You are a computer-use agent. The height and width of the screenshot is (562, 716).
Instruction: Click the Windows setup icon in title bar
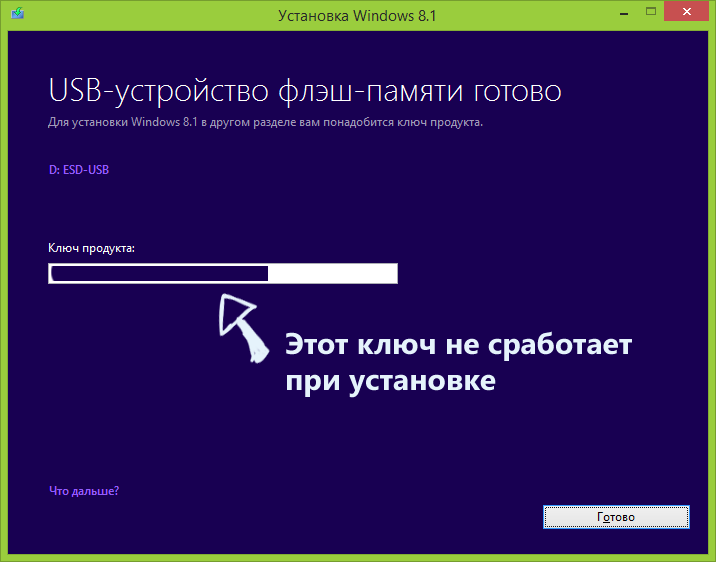pyautogui.click(x=17, y=13)
